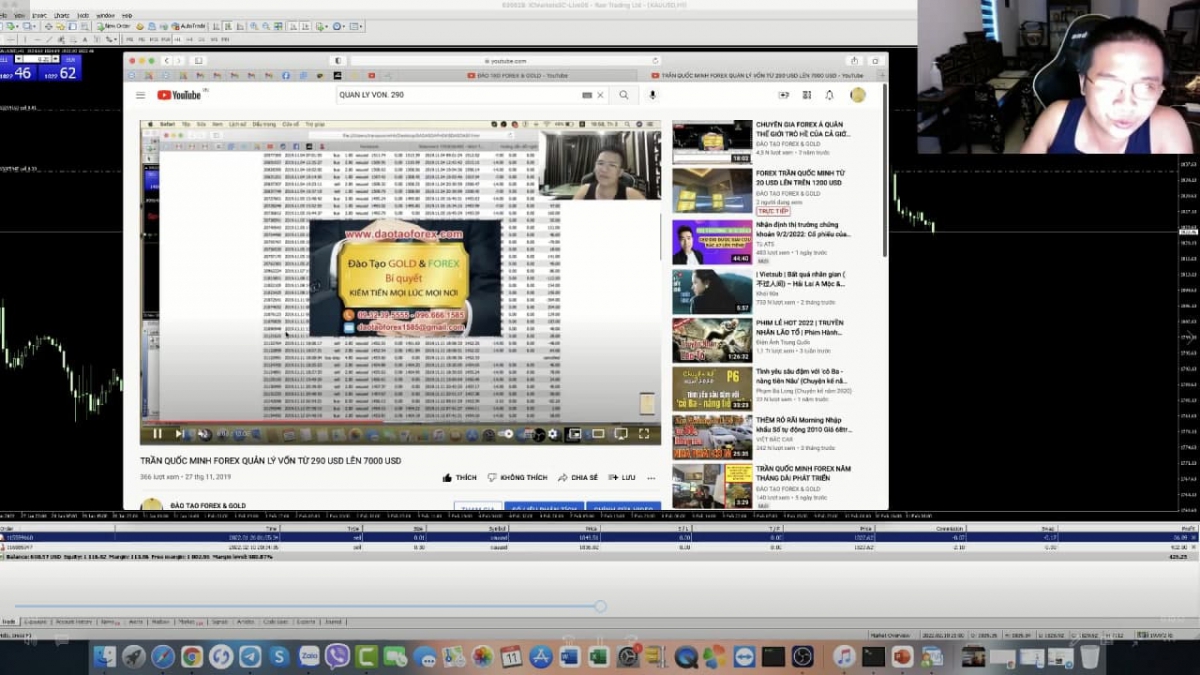Mute the YouTube player volume
The image size is (1200, 675).
click(x=203, y=433)
